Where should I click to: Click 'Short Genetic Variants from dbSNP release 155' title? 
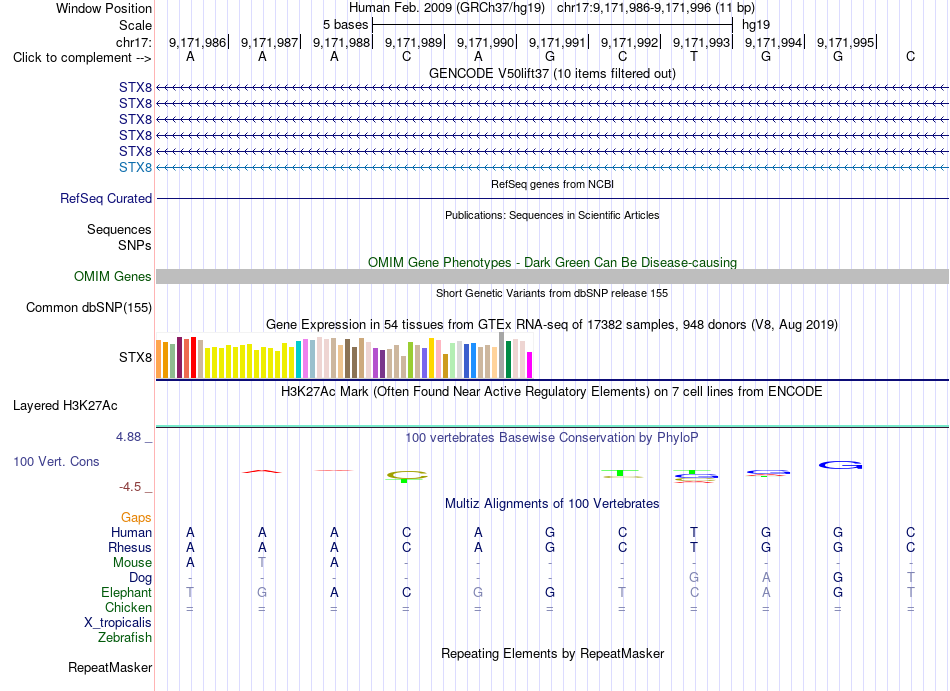(552, 293)
